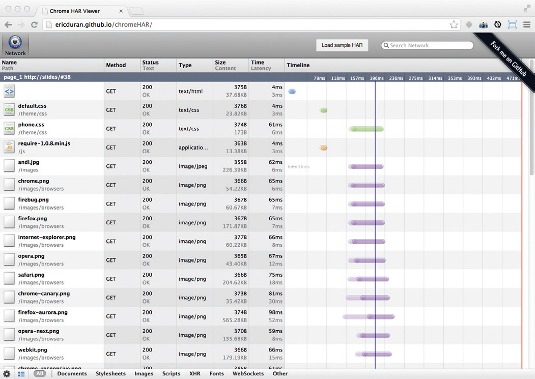Open the Chrome hamburger menu
Viewport: 535px width, 379px height.
click(x=527, y=25)
